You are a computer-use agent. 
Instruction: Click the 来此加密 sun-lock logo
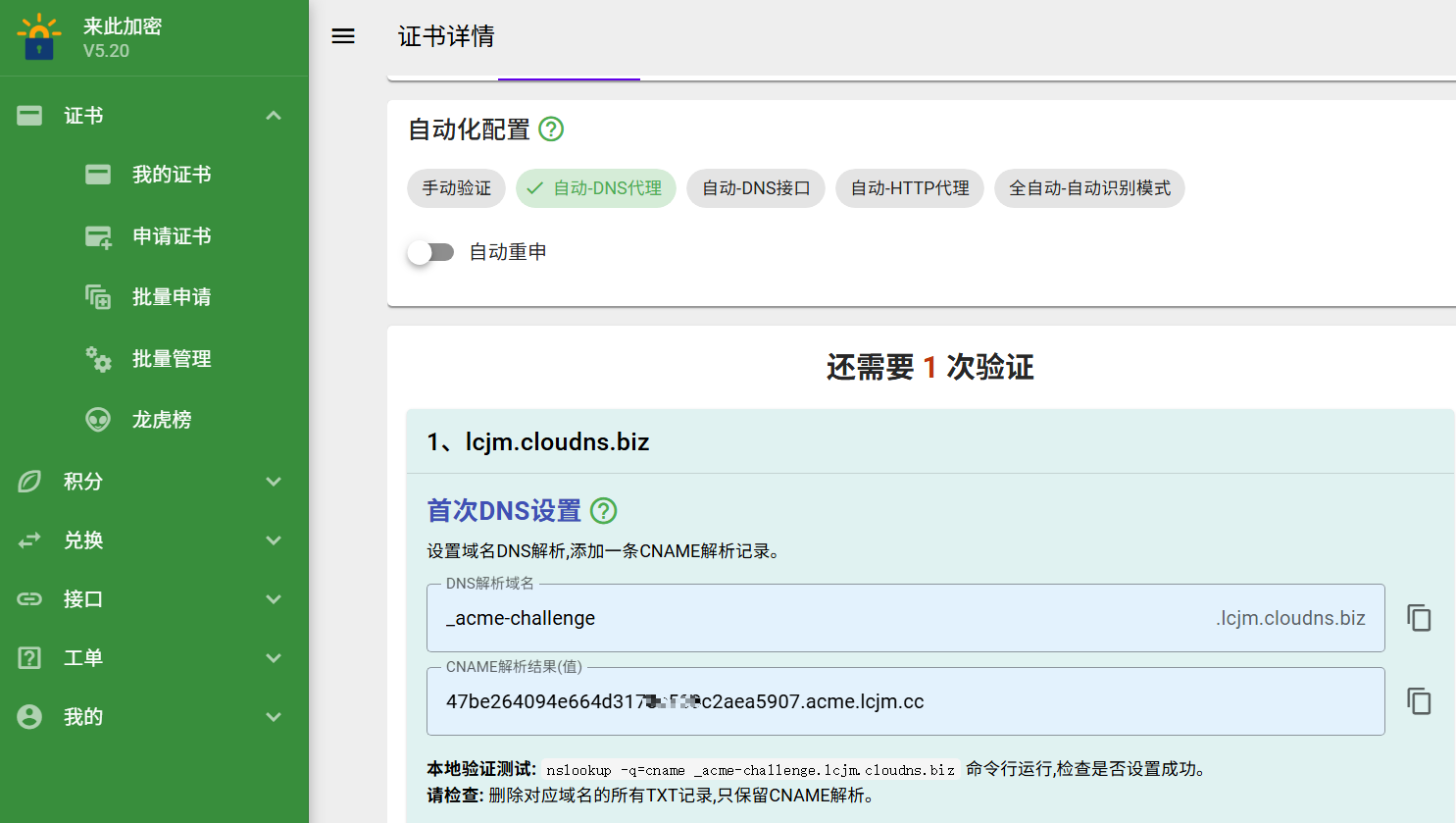tap(39, 37)
